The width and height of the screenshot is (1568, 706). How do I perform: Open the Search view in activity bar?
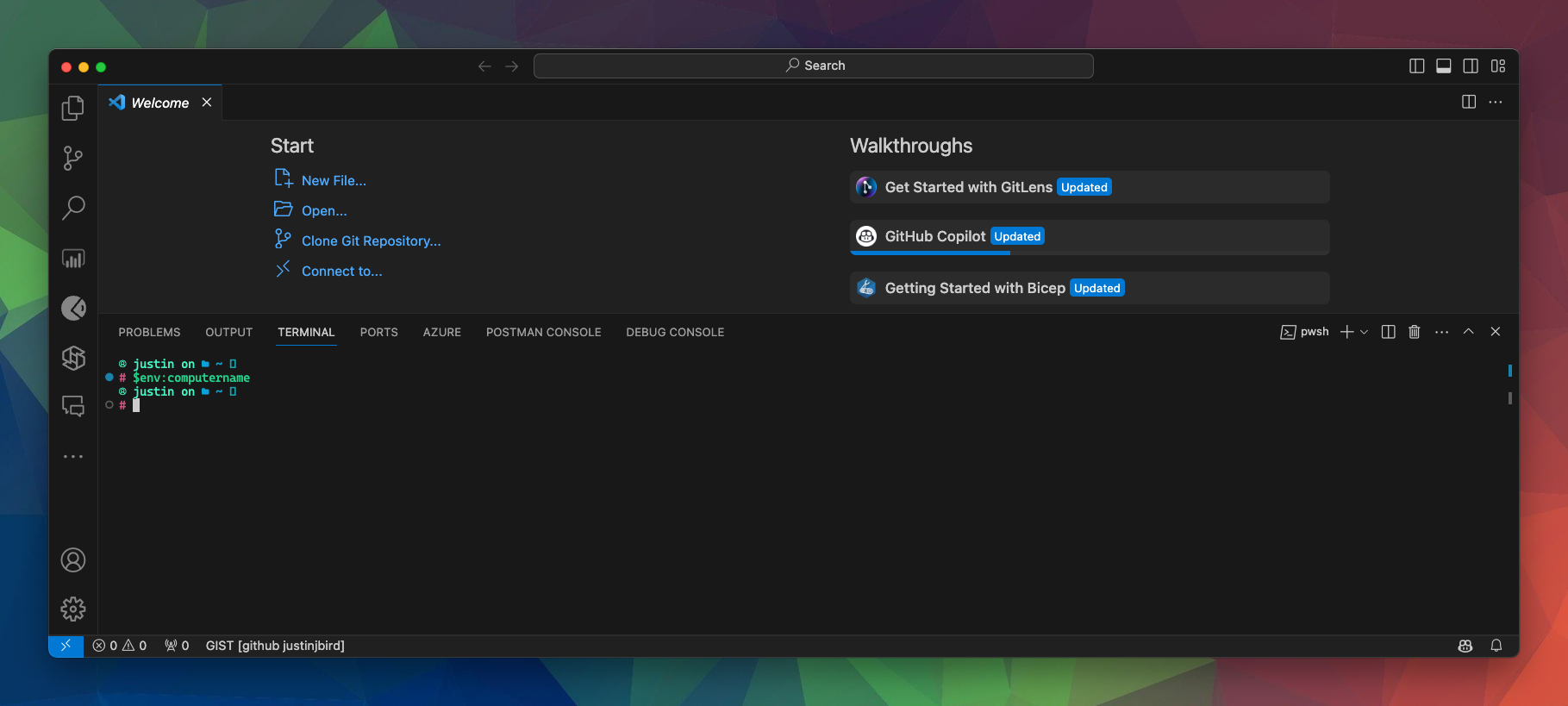coord(73,208)
